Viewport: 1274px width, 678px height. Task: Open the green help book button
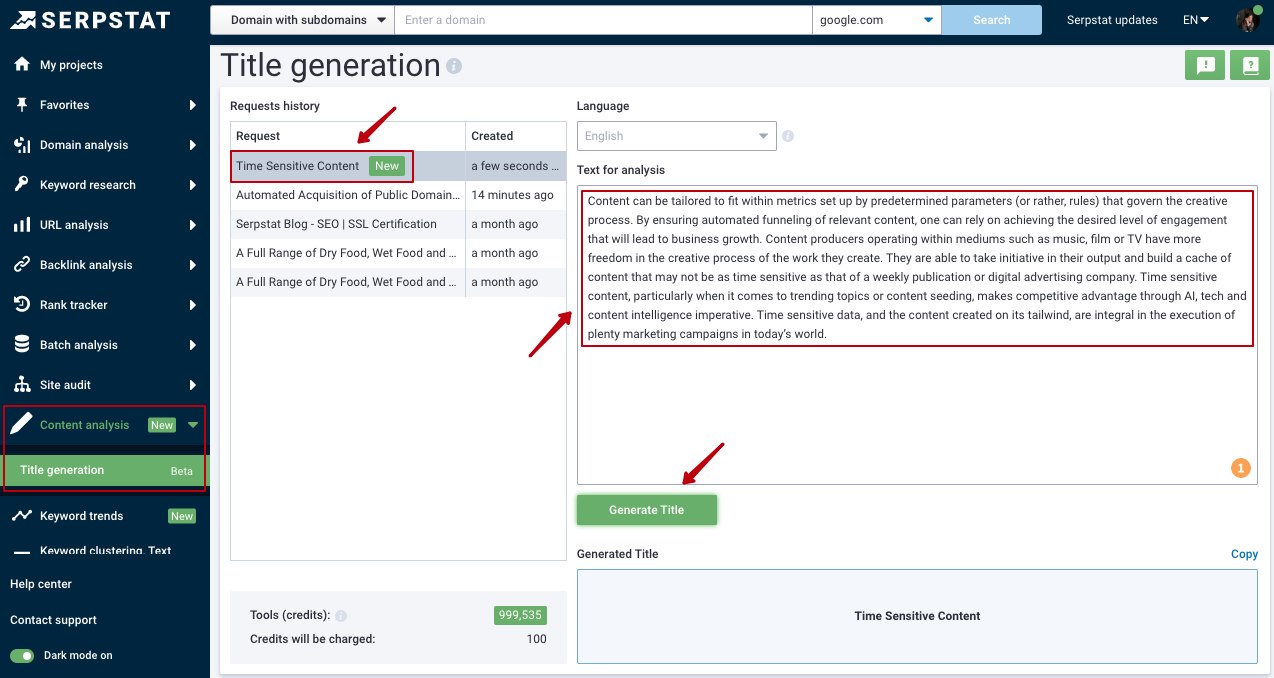click(x=1250, y=65)
